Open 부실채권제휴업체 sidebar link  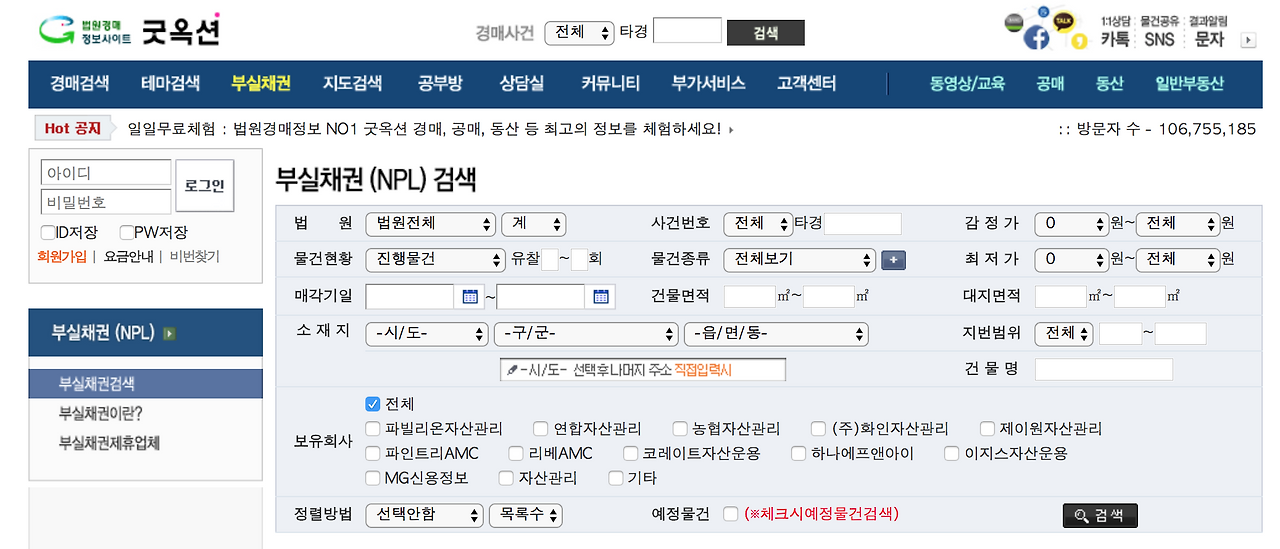(109, 443)
